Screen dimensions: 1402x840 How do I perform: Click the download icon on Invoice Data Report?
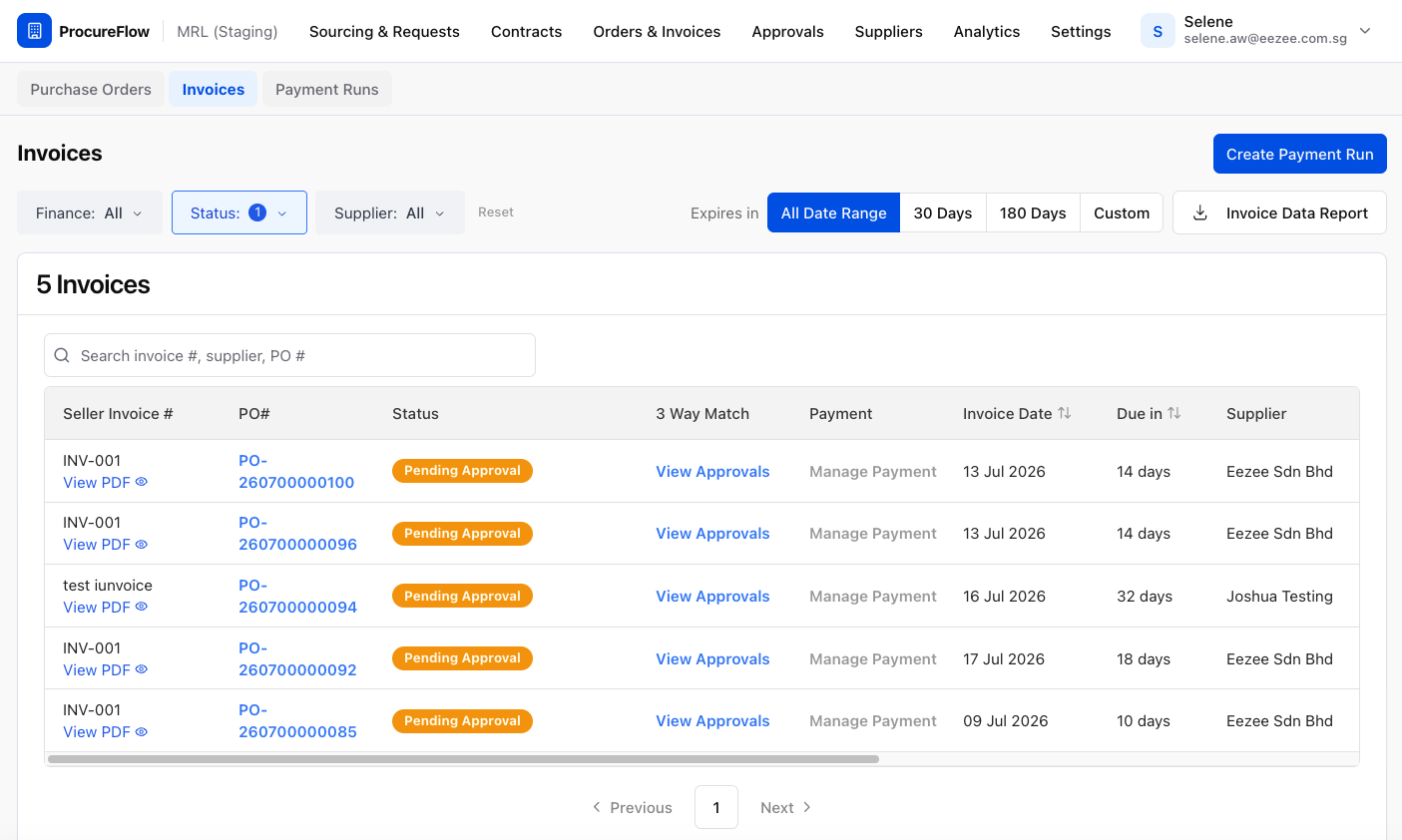(1200, 212)
